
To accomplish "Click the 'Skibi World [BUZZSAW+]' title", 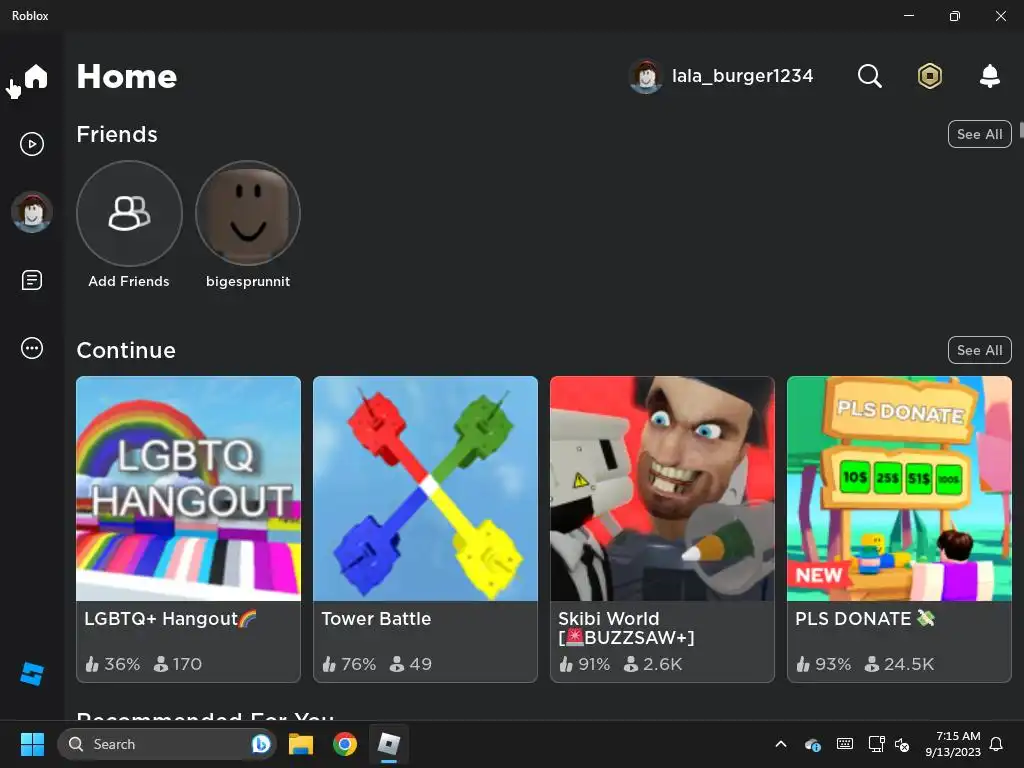I will 626,628.
